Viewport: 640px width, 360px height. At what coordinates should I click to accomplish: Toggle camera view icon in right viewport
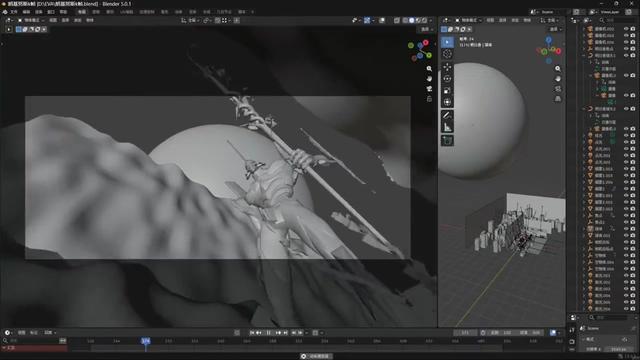(x=558, y=89)
